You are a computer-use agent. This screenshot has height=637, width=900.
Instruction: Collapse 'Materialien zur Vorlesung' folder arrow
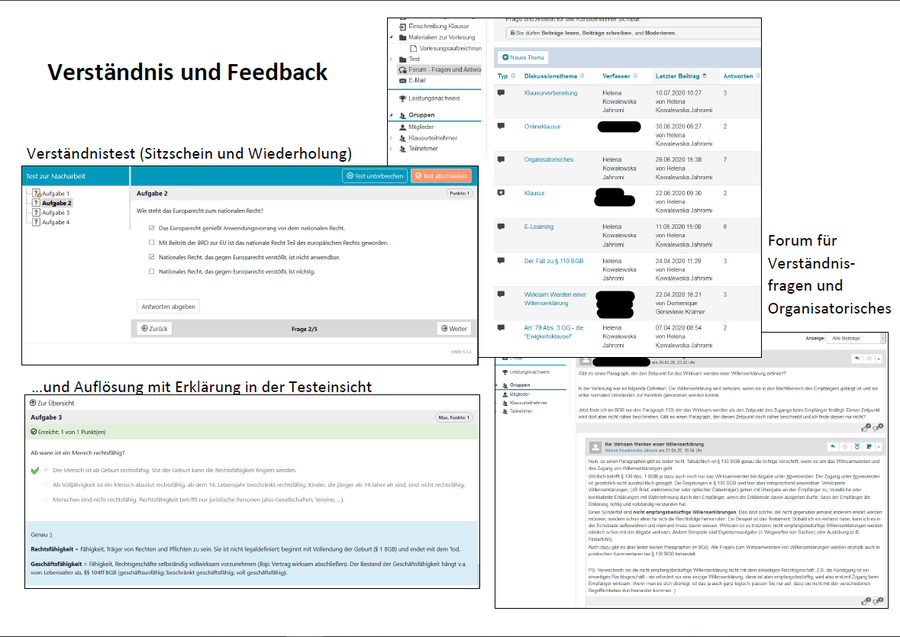(392, 37)
